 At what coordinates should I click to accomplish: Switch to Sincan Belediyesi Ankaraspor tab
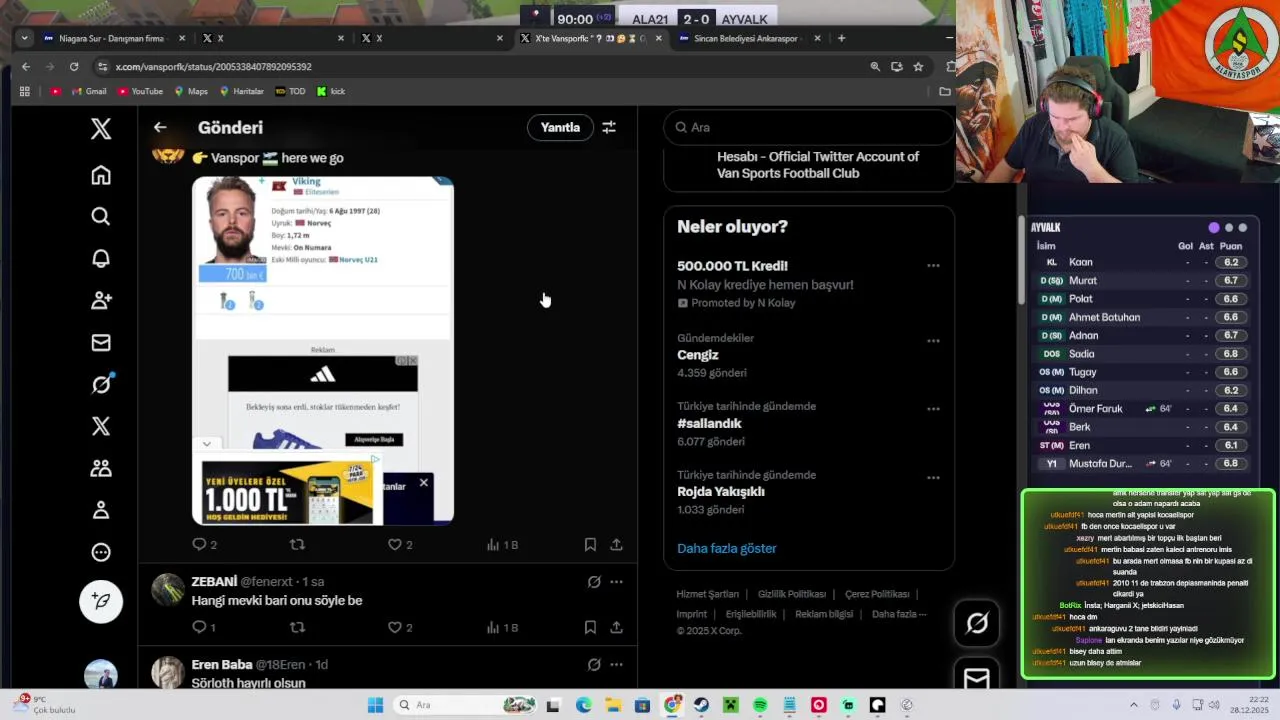coord(748,38)
